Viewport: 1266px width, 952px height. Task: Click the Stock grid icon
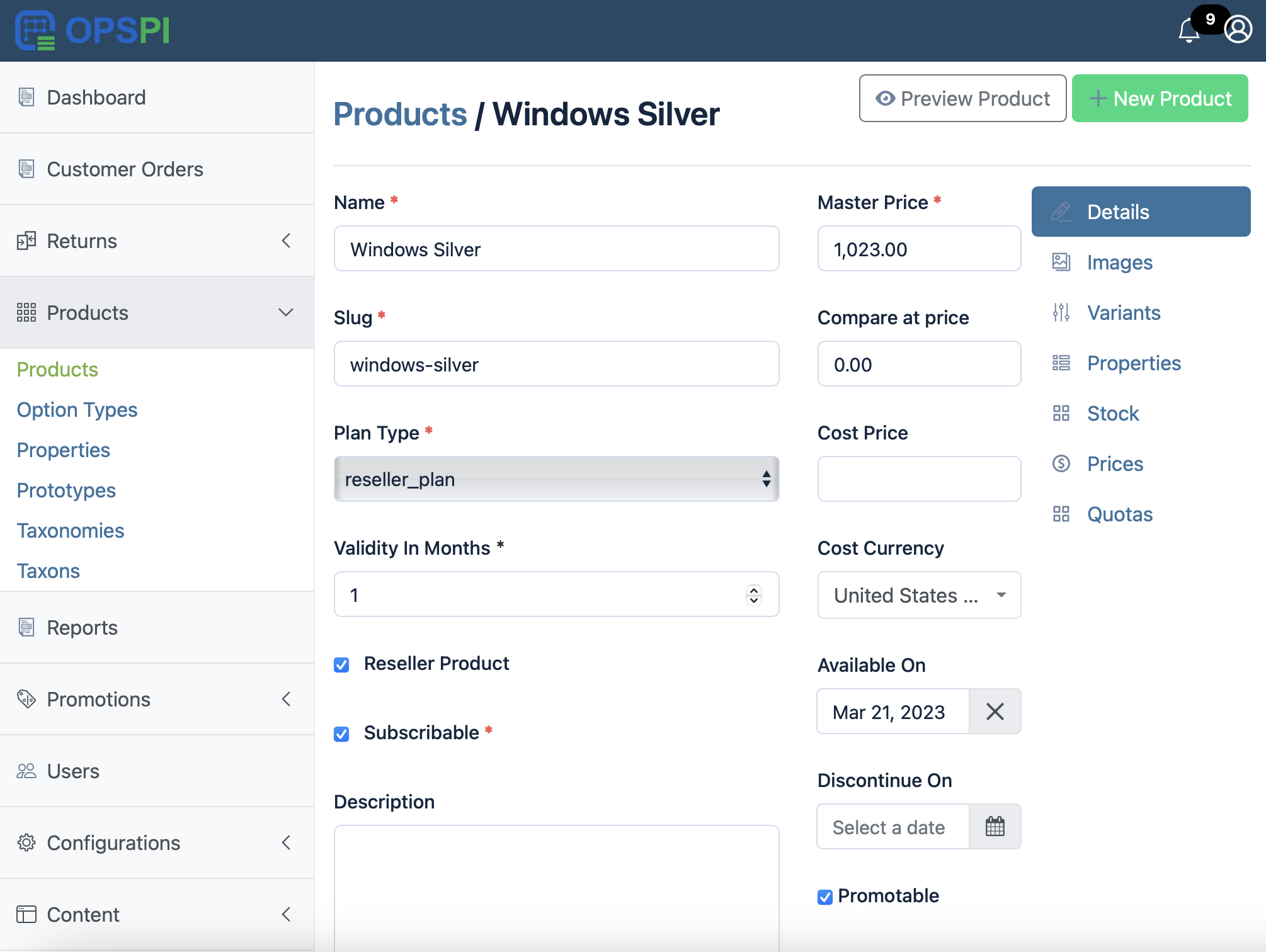click(1061, 414)
